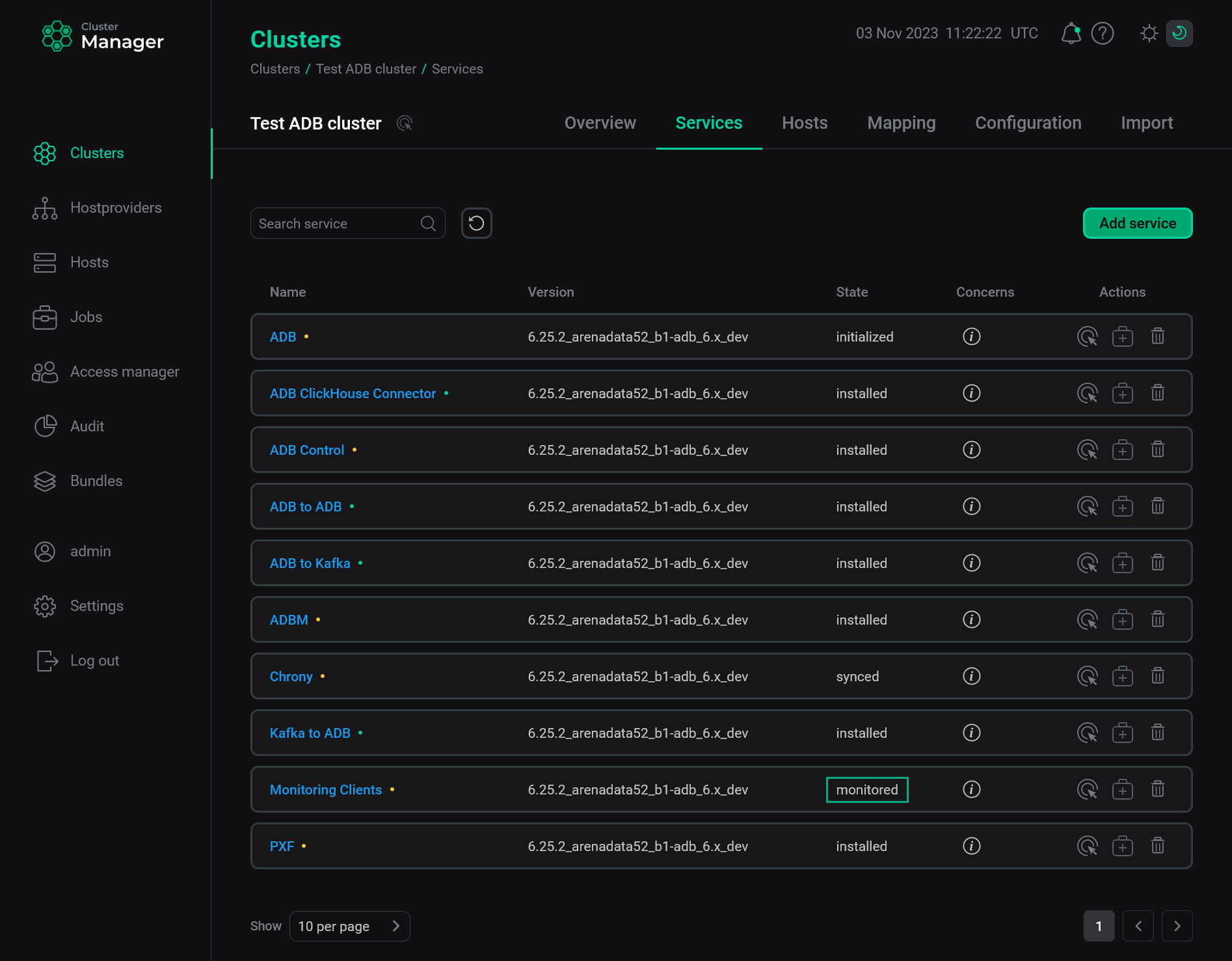
Task: Open Bundles in sidebar
Action: [x=78, y=481]
